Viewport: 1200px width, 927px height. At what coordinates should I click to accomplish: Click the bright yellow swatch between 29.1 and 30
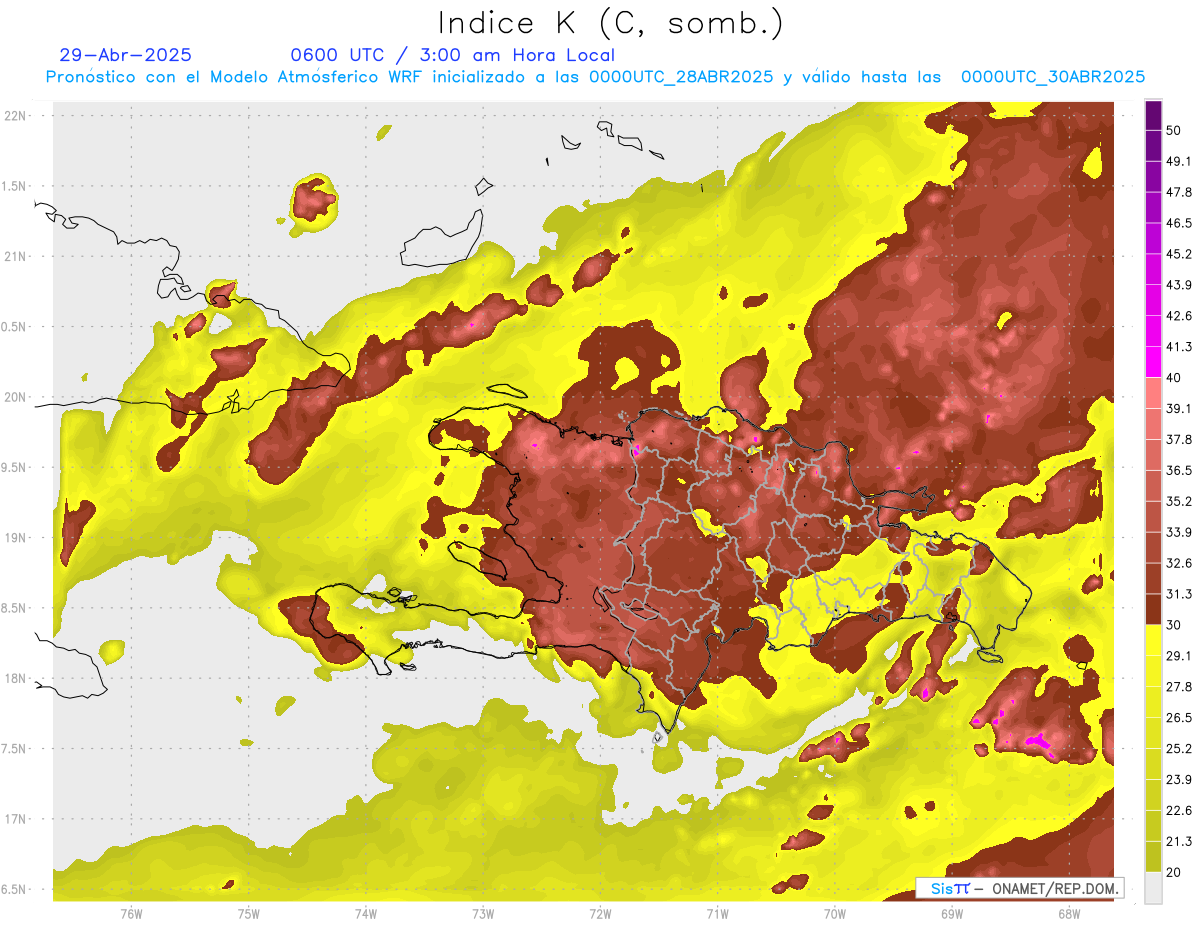1153,640
